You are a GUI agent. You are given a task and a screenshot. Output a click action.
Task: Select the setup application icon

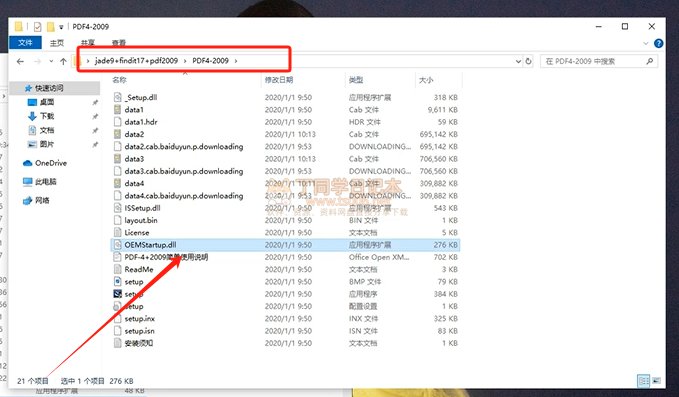pyautogui.click(x=117, y=294)
